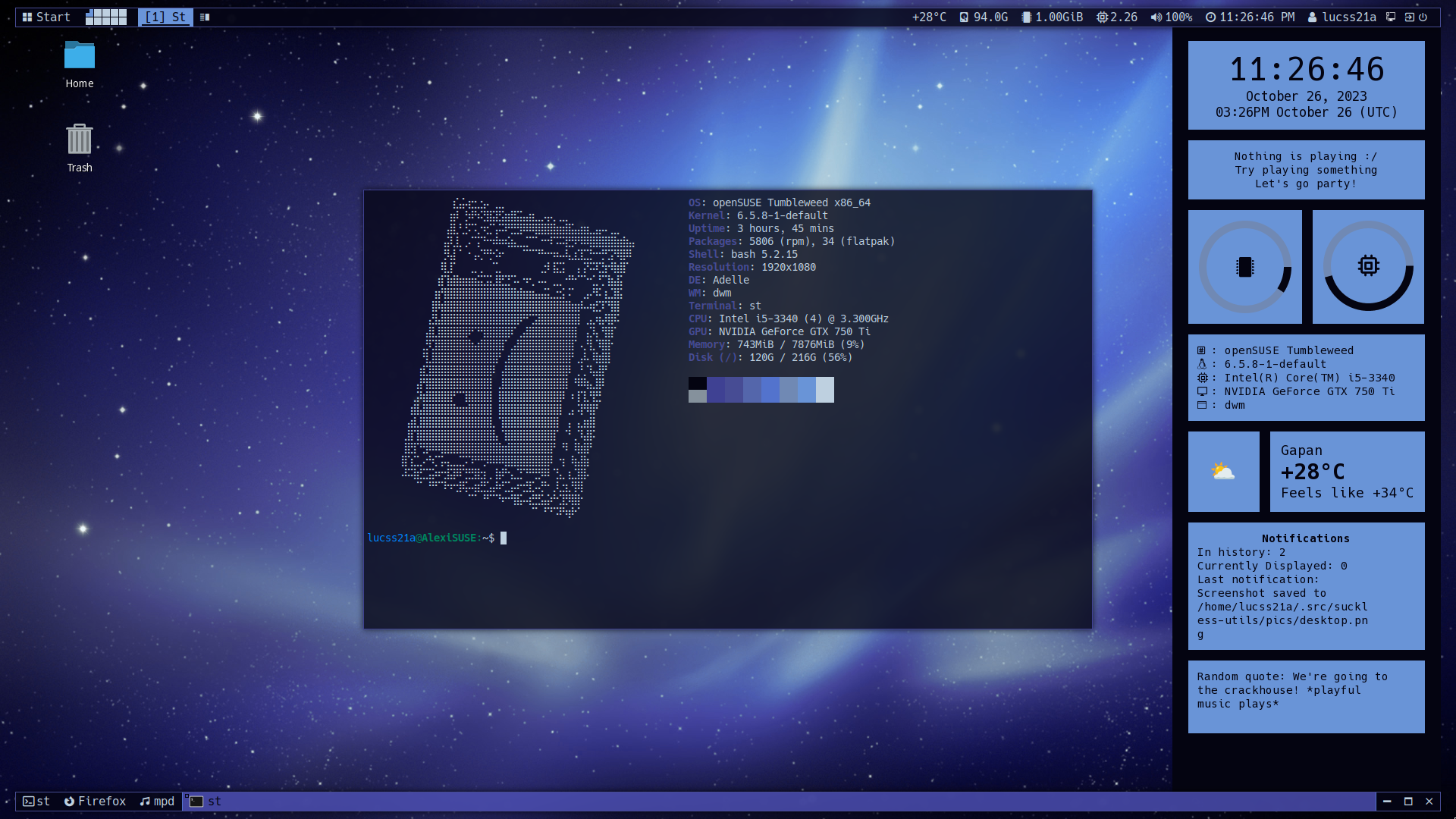This screenshot has height=819, width=1456.
Task: Click the power icon in top bar
Action: (1423, 17)
